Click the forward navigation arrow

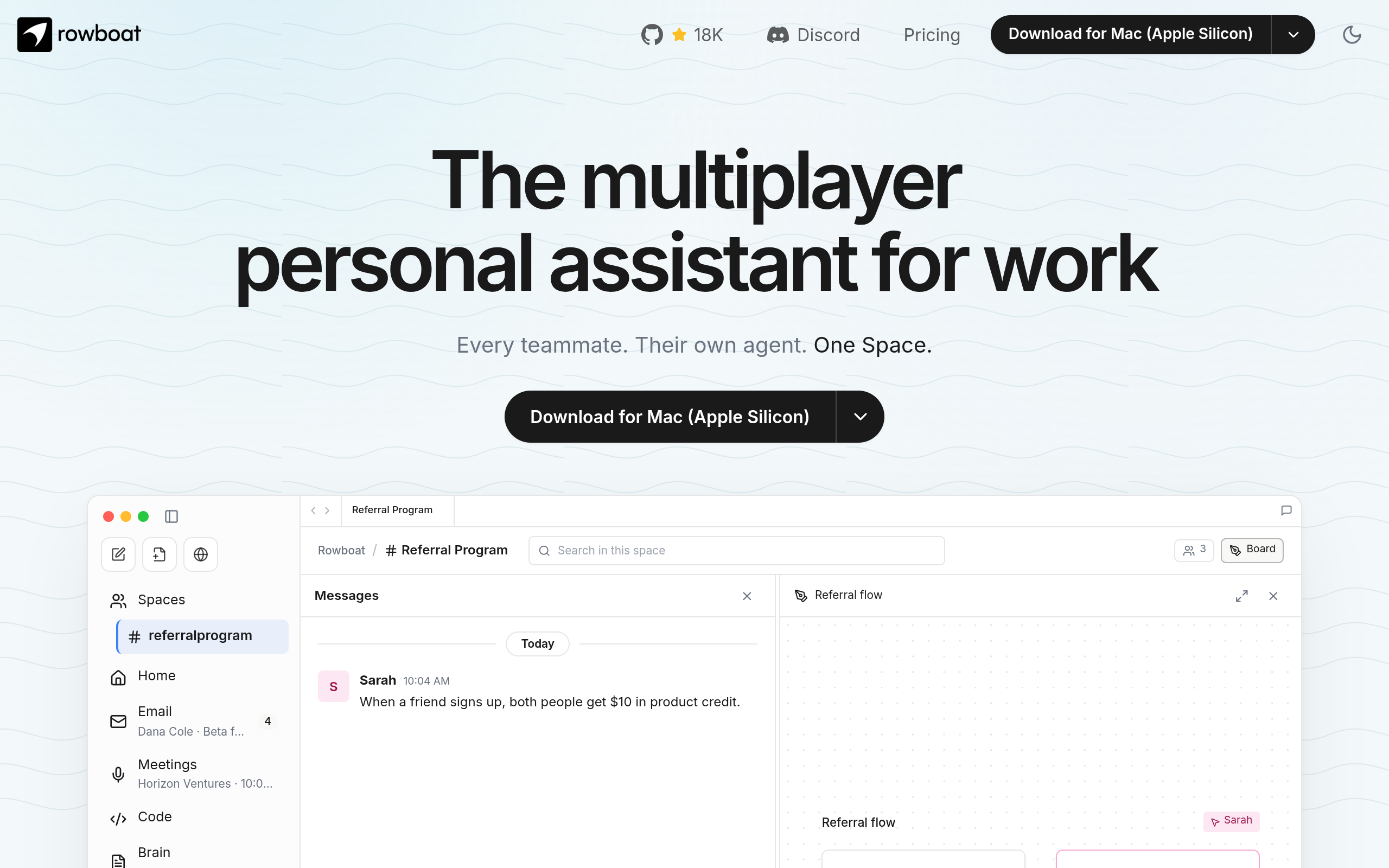327,510
